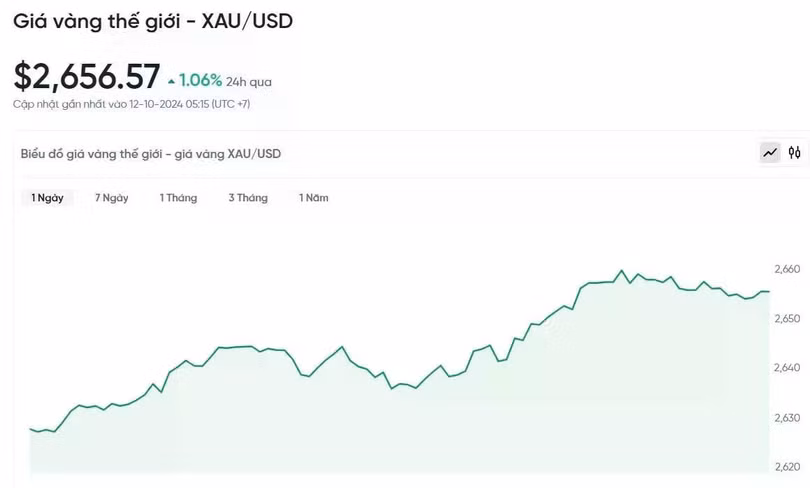Click the $2,656.57 gold price
This screenshot has width=810, height=488.
pos(86,77)
